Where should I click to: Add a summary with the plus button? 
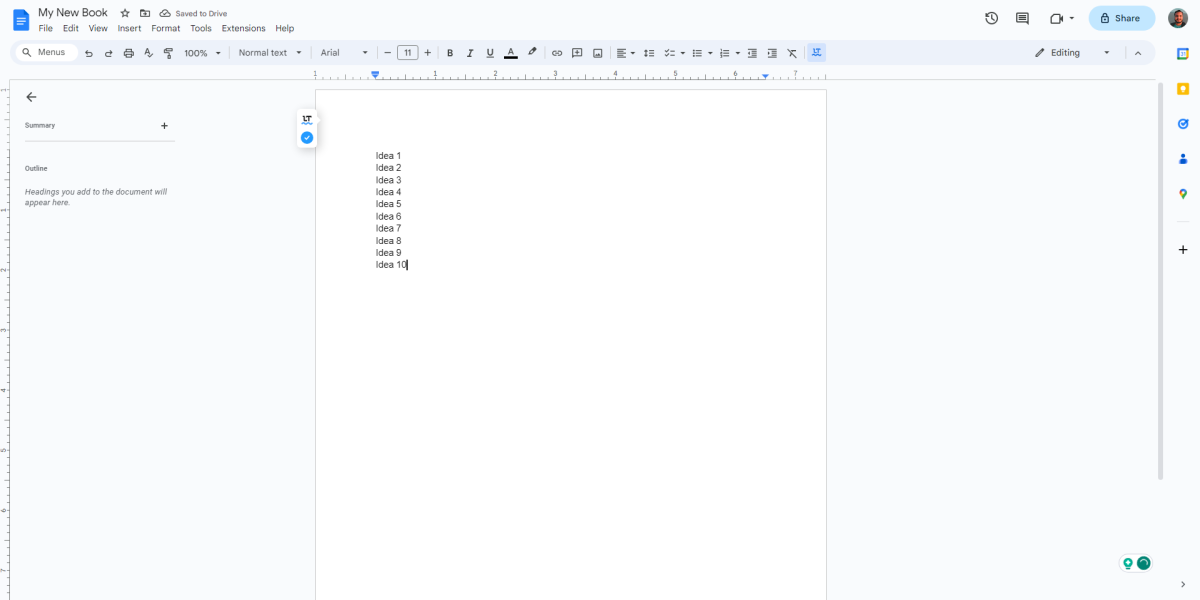pyautogui.click(x=164, y=125)
